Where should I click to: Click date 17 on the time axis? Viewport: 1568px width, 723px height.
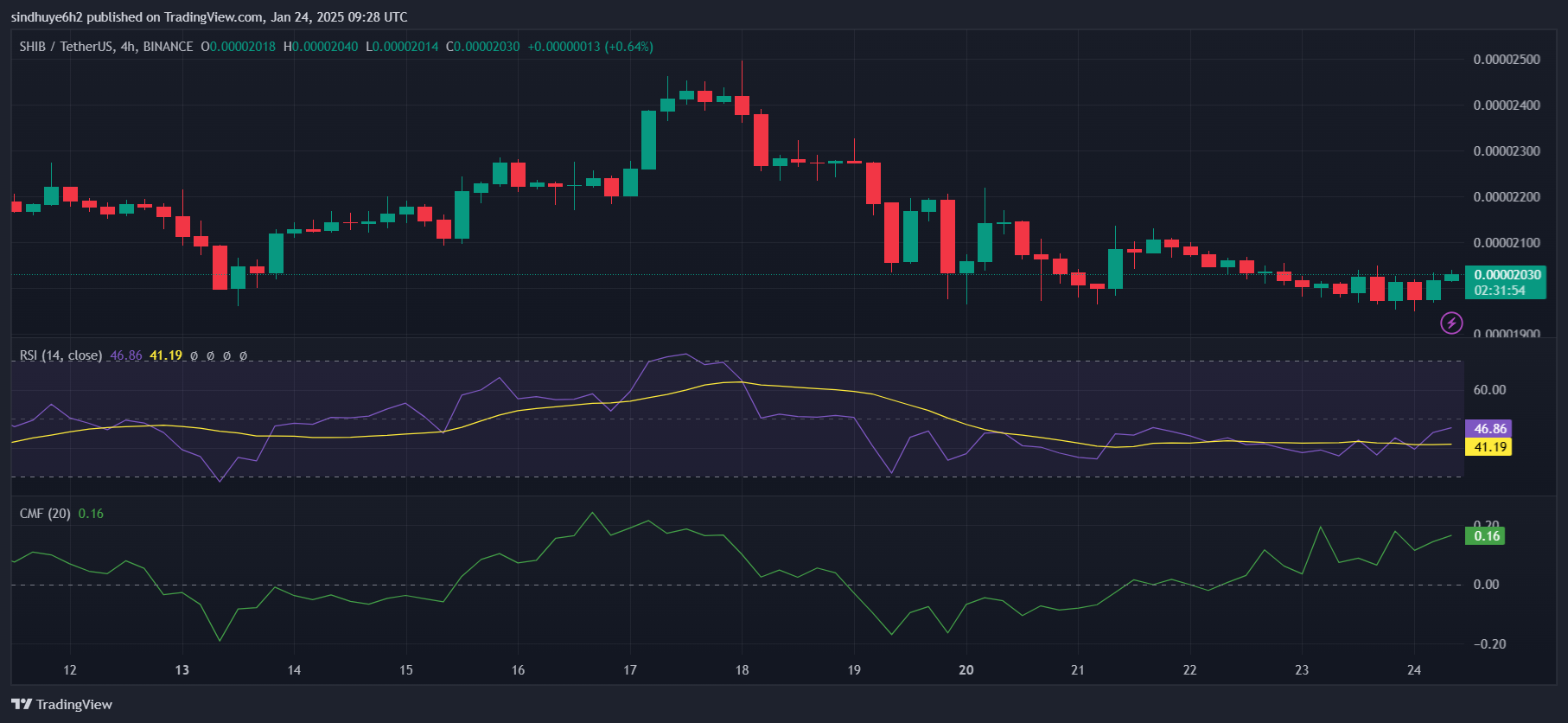pos(630,670)
